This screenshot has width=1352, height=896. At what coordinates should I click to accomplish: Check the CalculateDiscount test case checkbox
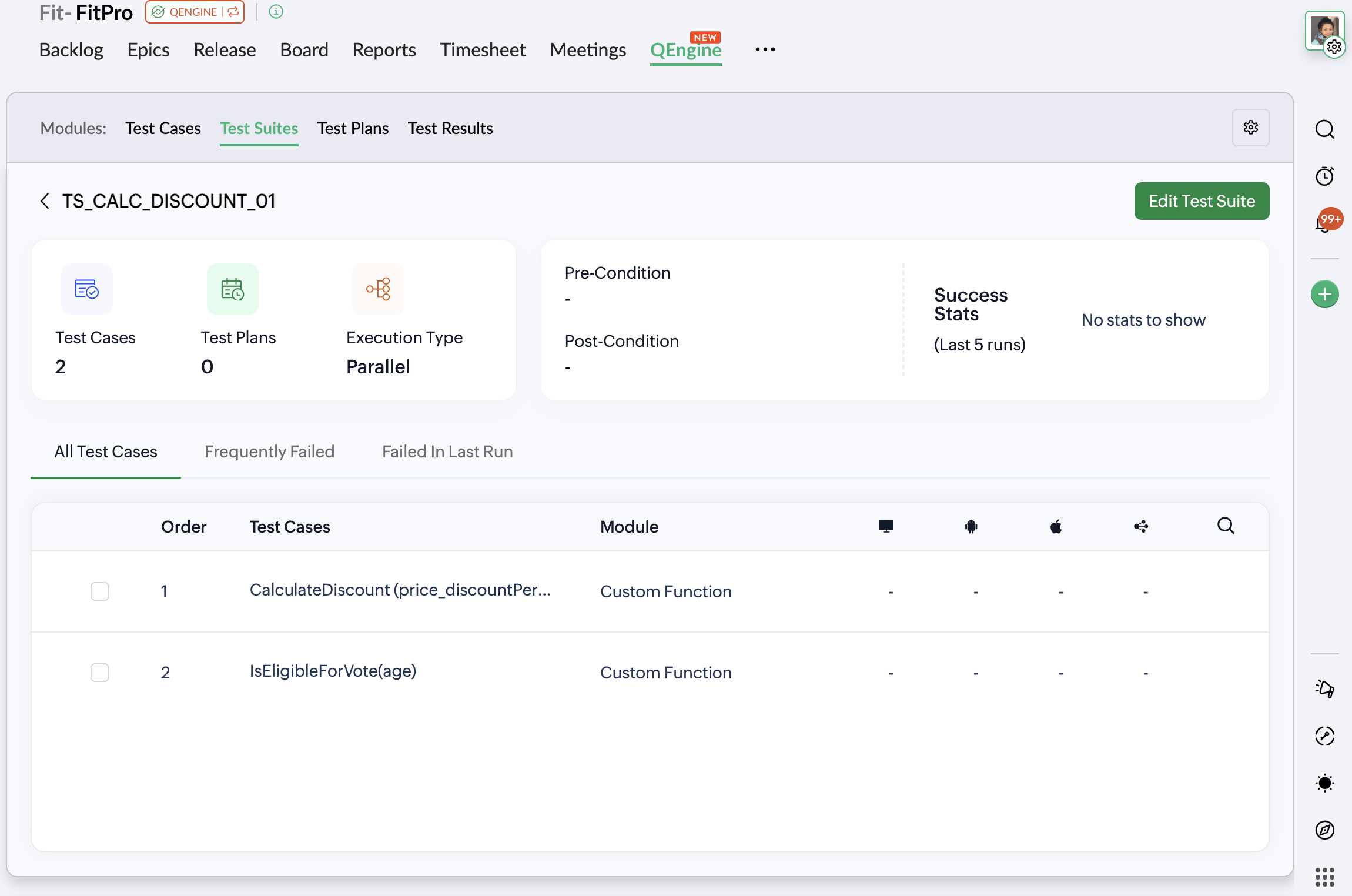pyautogui.click(x=100, y=591)
